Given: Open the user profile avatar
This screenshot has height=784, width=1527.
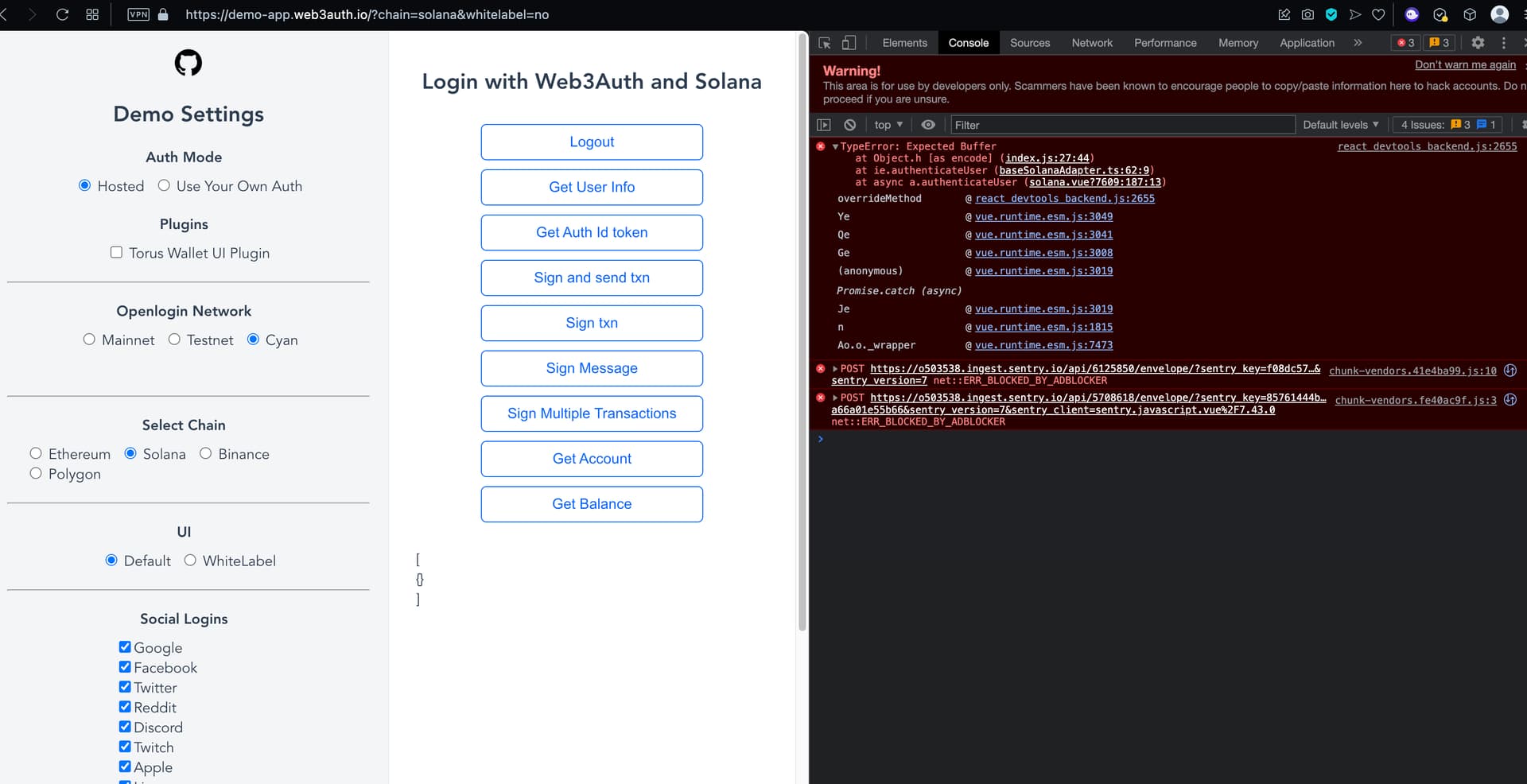Looking at the screenshot, I should (x=1500, y=14).
